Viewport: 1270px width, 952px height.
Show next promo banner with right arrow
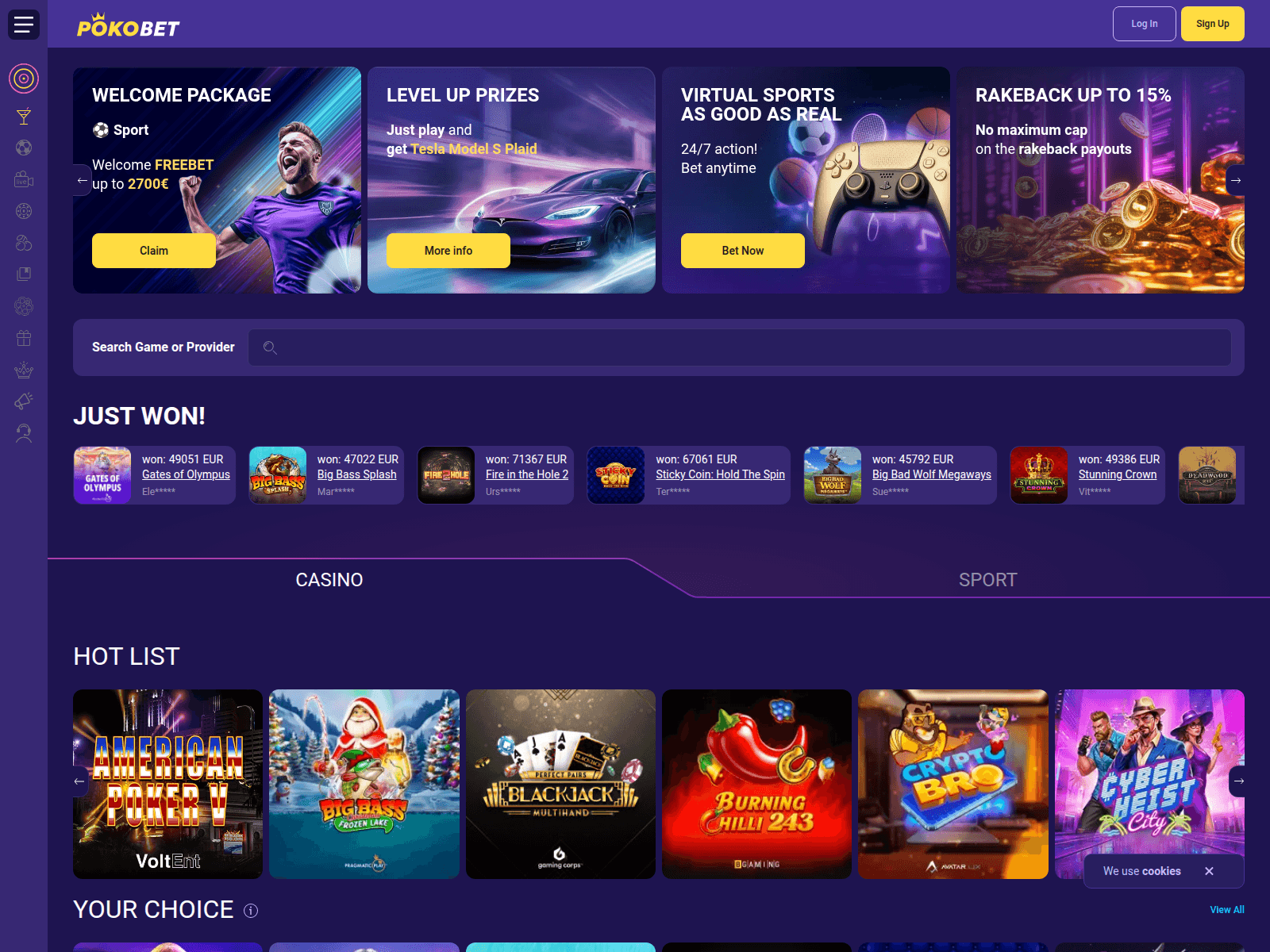1236,180
